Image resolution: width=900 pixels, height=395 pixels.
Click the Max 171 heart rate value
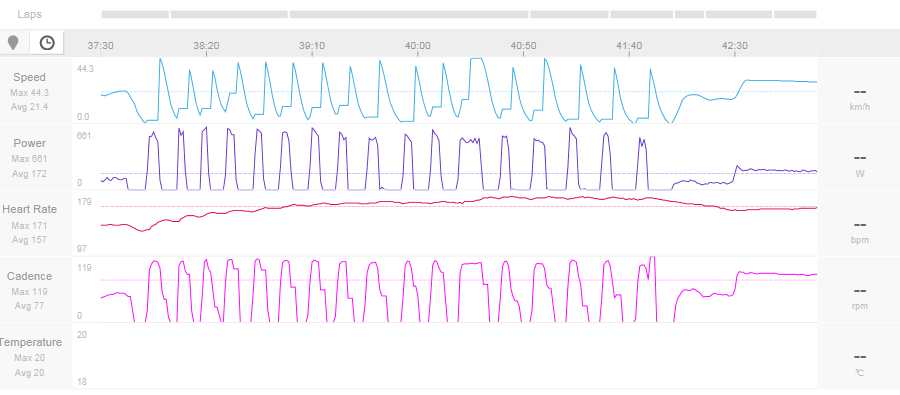[29, 225]
